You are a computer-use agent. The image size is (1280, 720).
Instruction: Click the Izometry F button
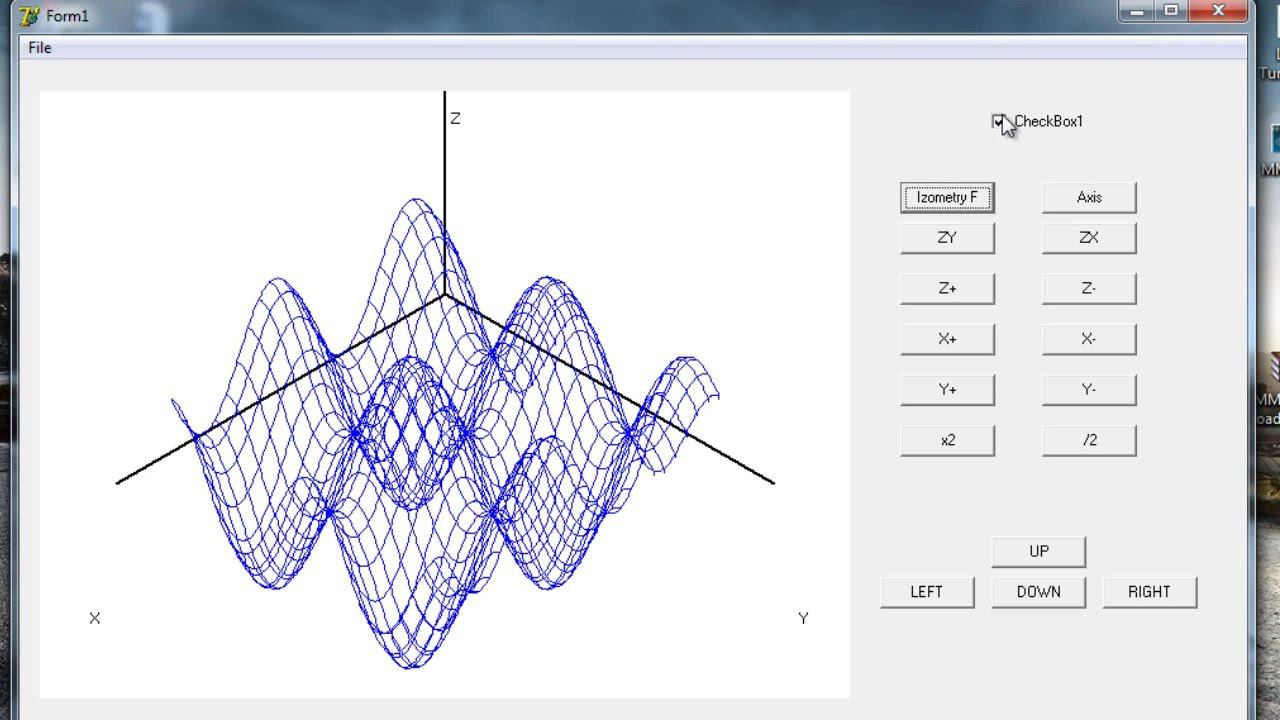coord(947,197)
